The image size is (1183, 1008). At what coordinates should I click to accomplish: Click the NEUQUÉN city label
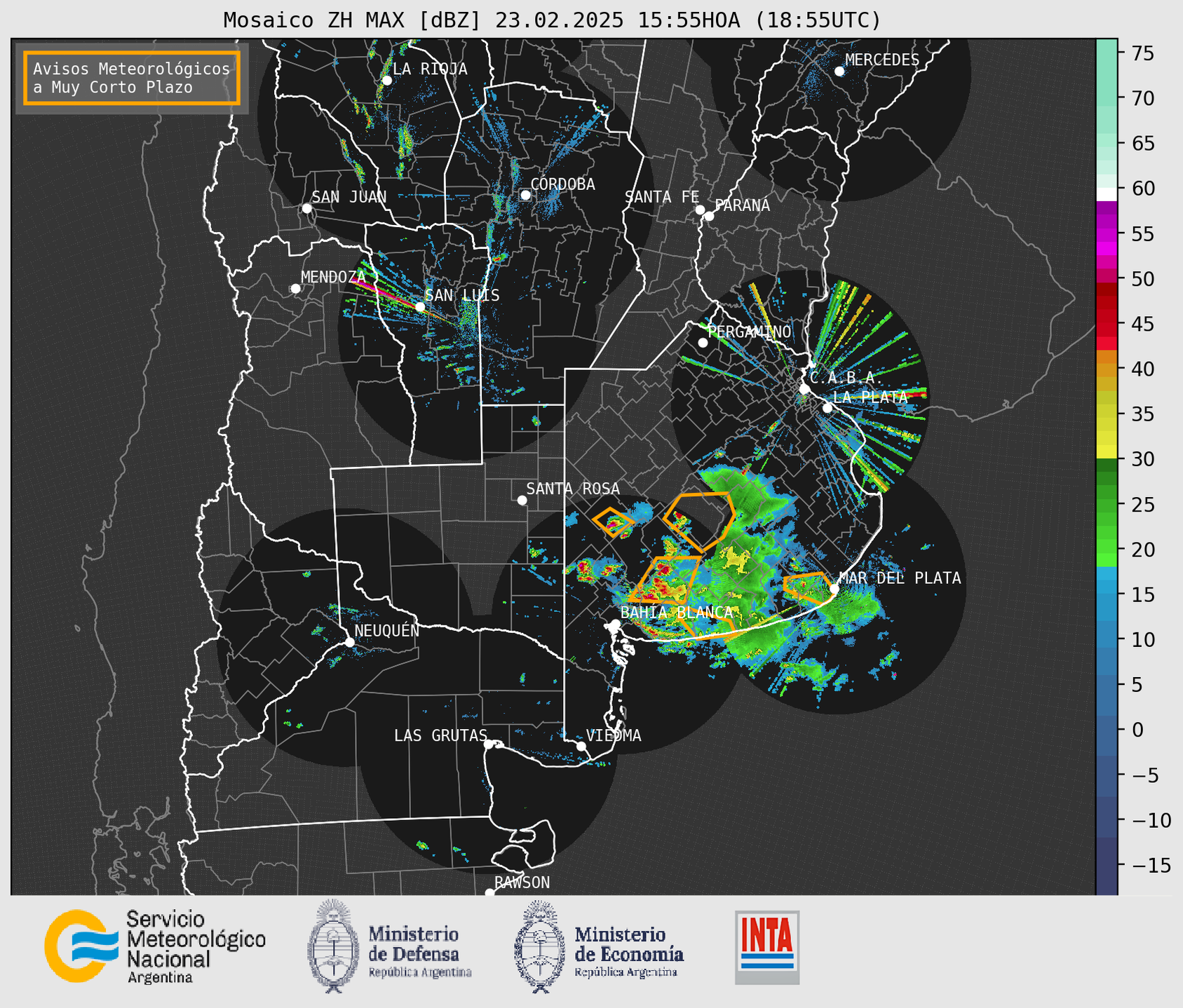386,630
